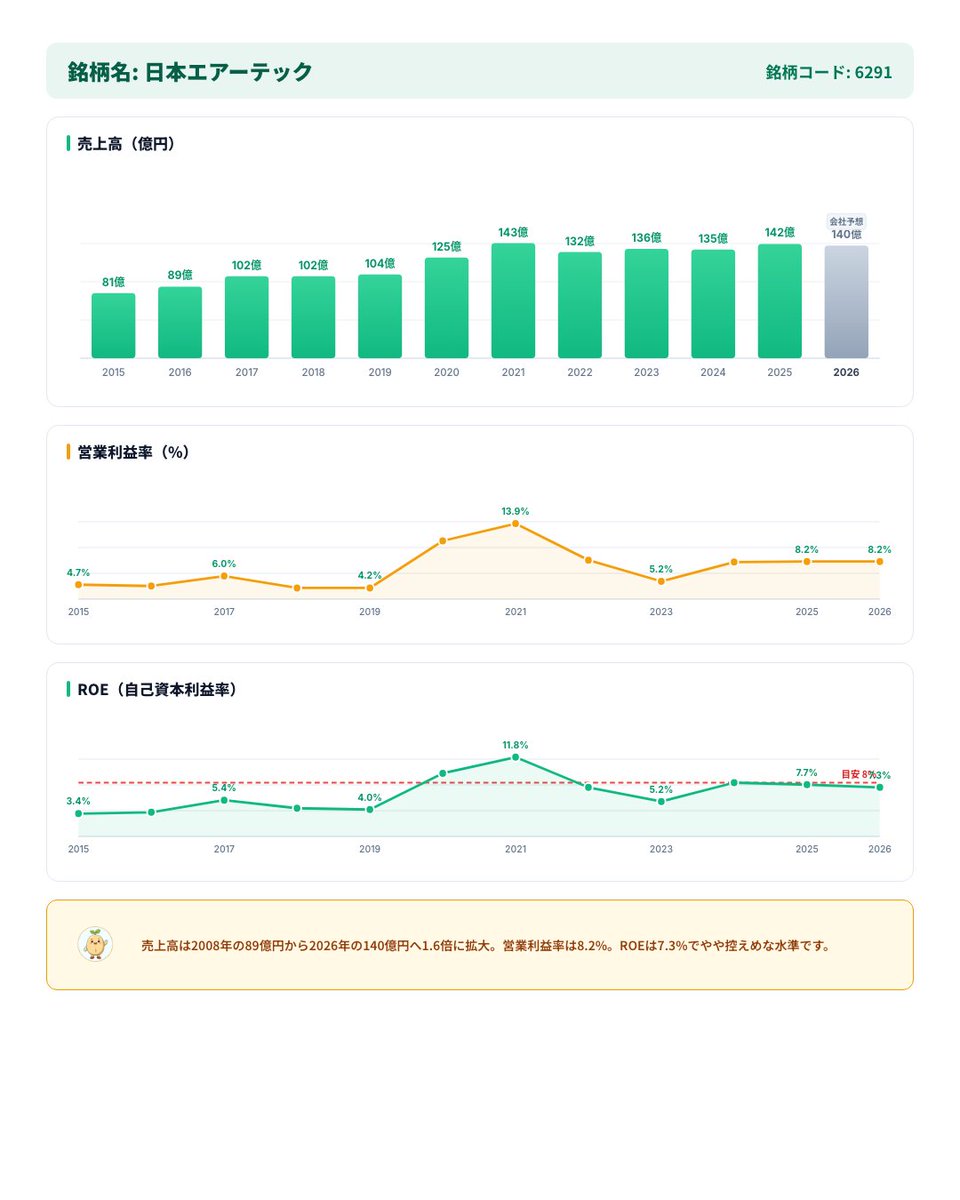This screenshot has height=1200, width=960.
Task: Click the 125億 value label
Action: 447,247
